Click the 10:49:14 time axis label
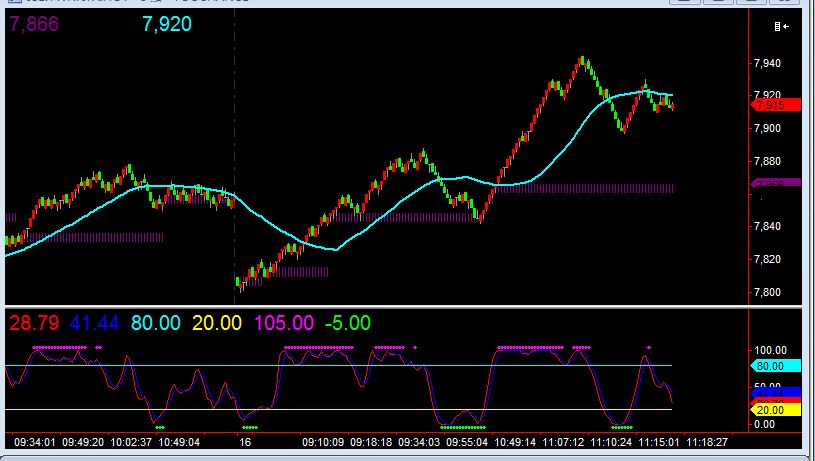This screenshot has height=461, width=815. (x=515, y=442)
